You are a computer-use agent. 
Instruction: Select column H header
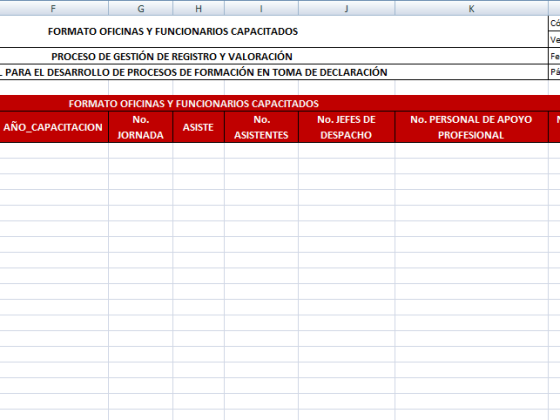coord(199,9)
